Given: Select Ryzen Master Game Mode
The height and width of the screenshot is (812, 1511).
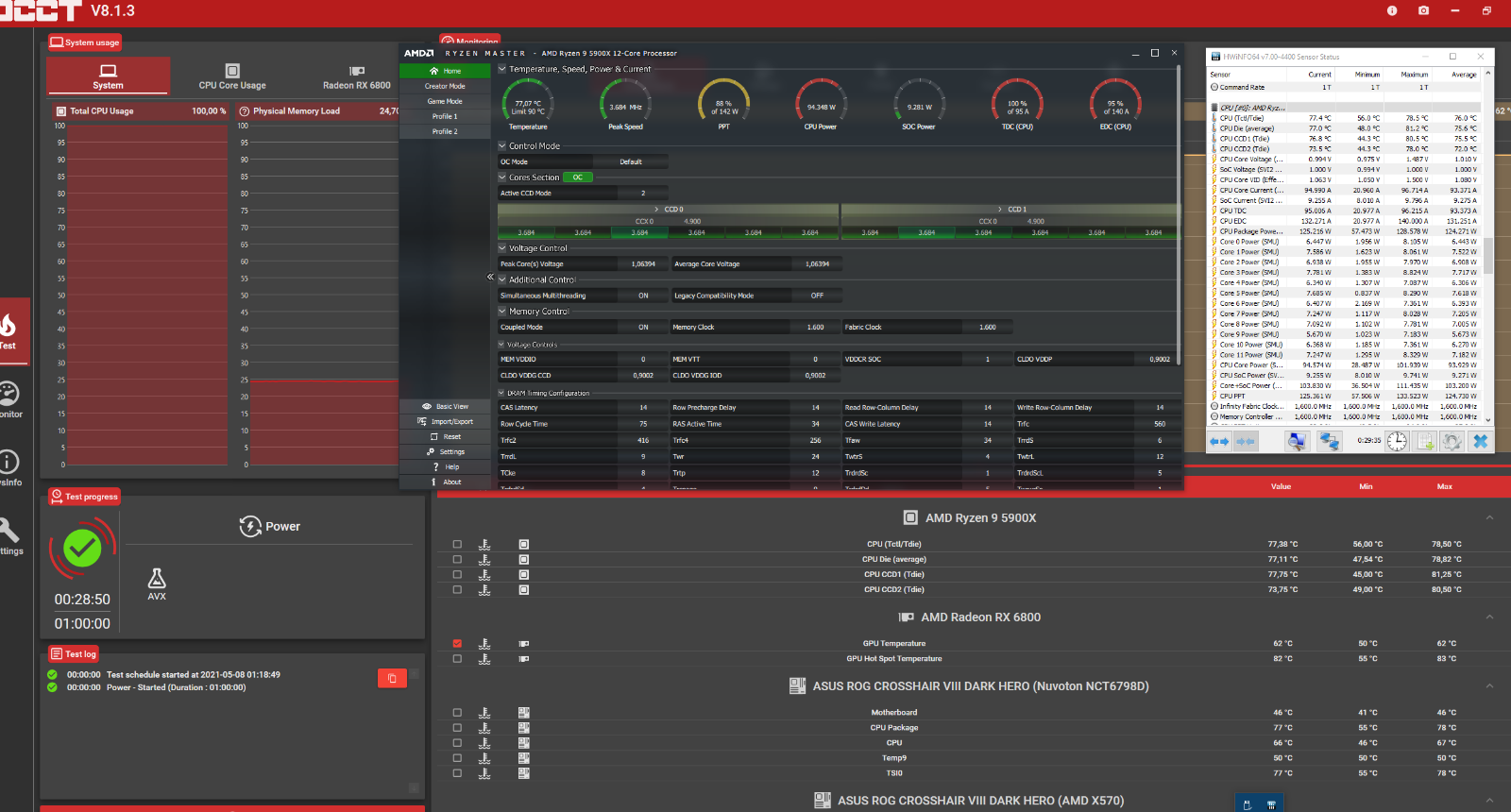Looking at the screenshot, I should (445, 101).
